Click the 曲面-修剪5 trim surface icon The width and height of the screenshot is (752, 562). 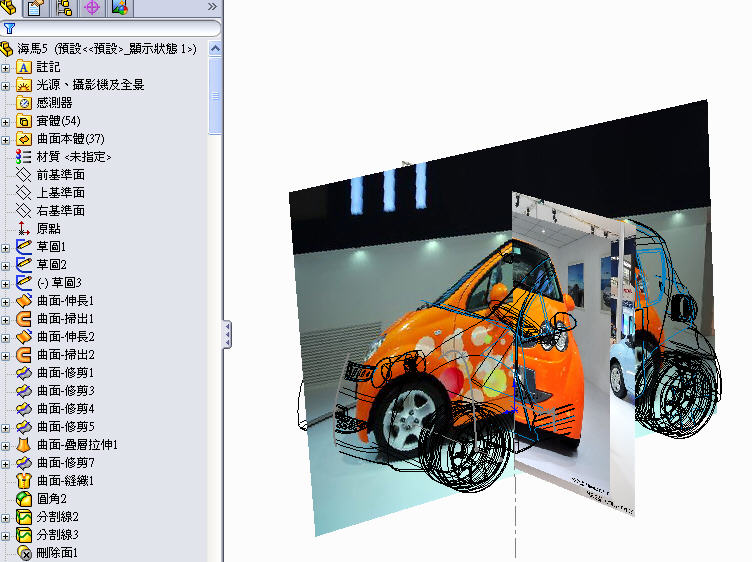click(x=24, y=426)
